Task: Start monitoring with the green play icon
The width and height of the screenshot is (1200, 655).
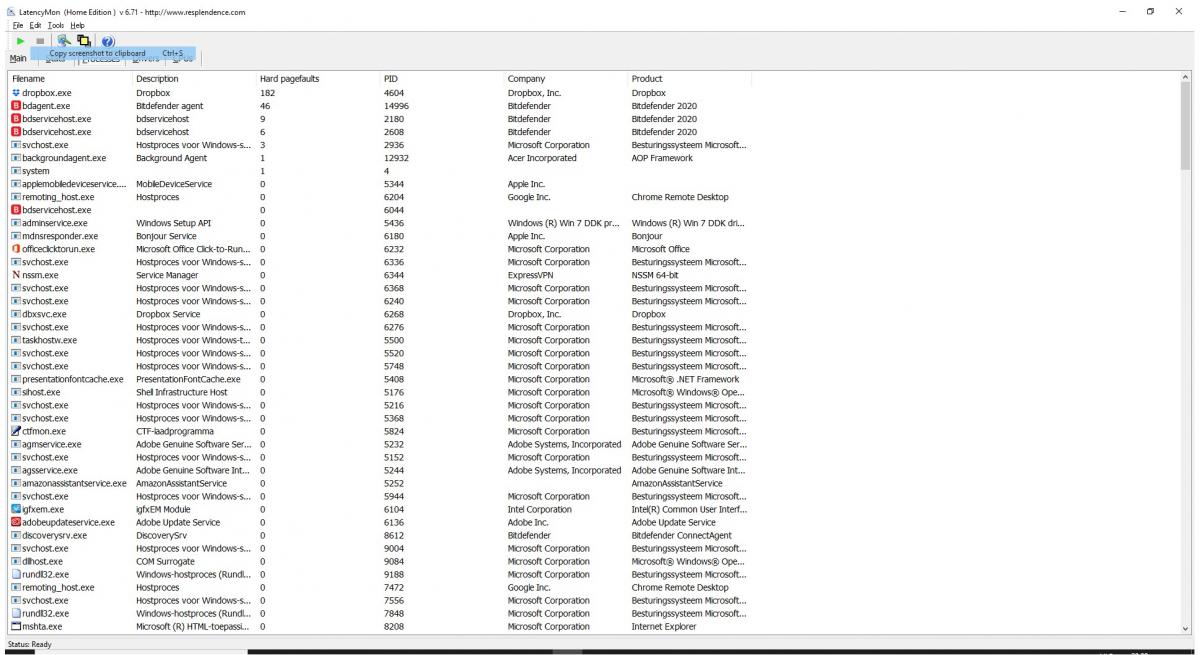Action: coord(20,41)
